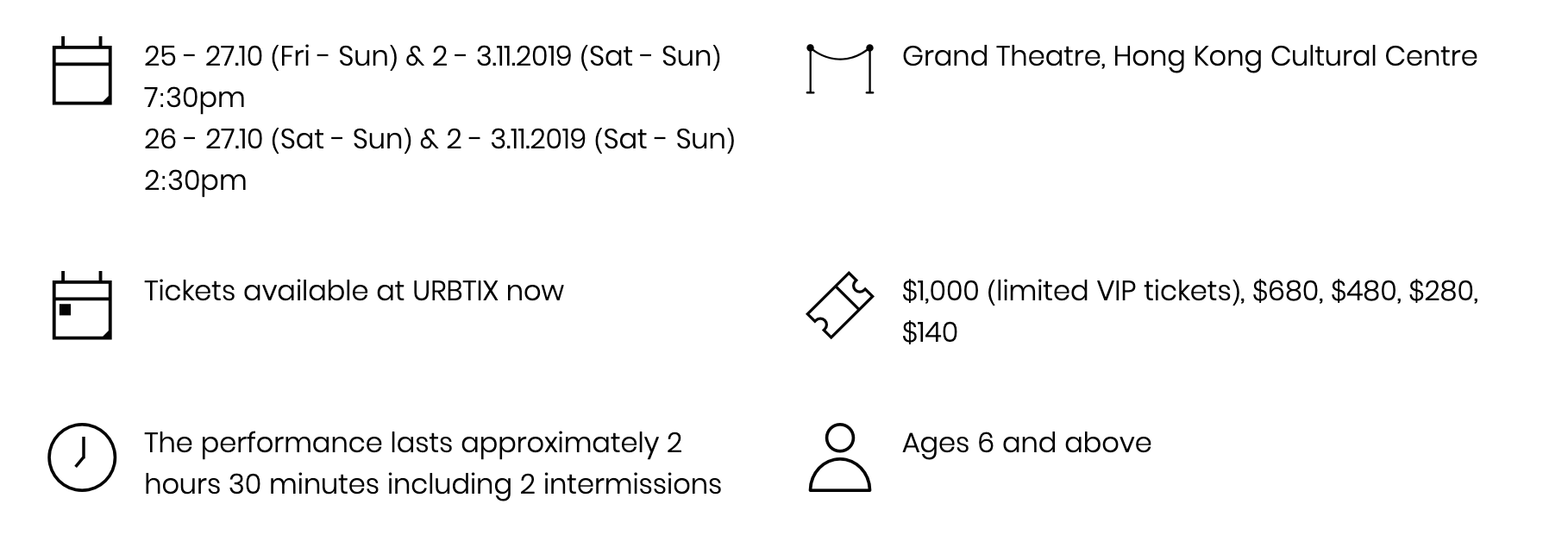This screenshot has width=1568, height=542.
Task: Open Tickets available at URBTIX now
Action: 354,291
